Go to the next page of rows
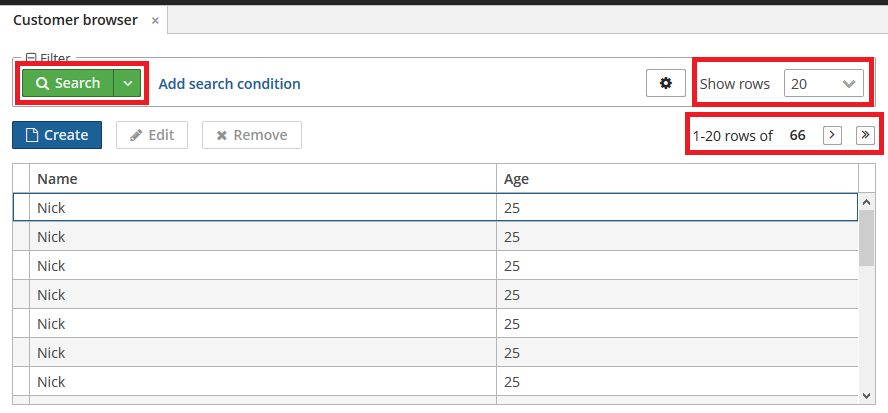This screenshot has width=888, height=413. tap(832, 135)
